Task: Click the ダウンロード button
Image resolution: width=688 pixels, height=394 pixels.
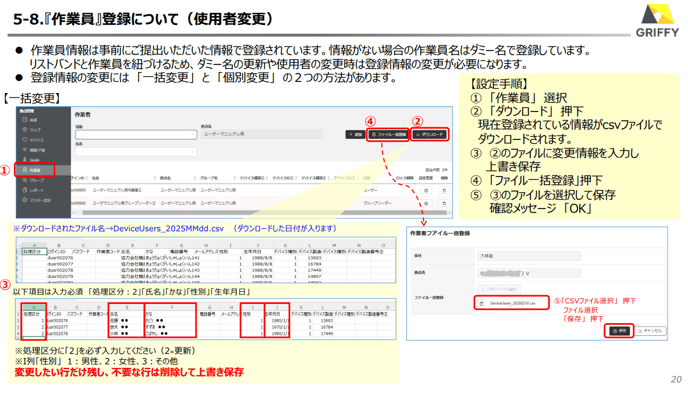Action: tap(430, 134)
